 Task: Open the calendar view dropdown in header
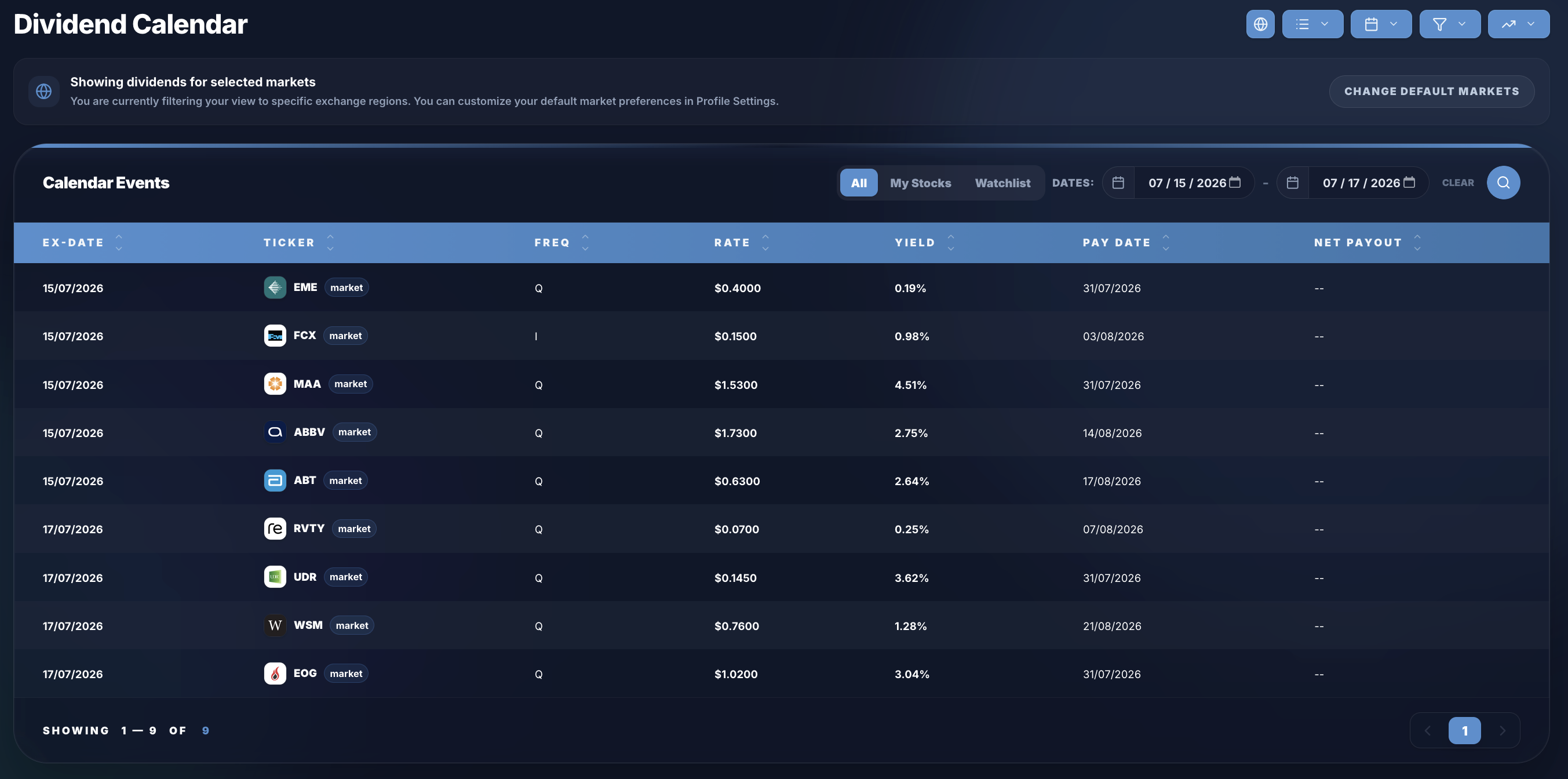coord(1380,24)
